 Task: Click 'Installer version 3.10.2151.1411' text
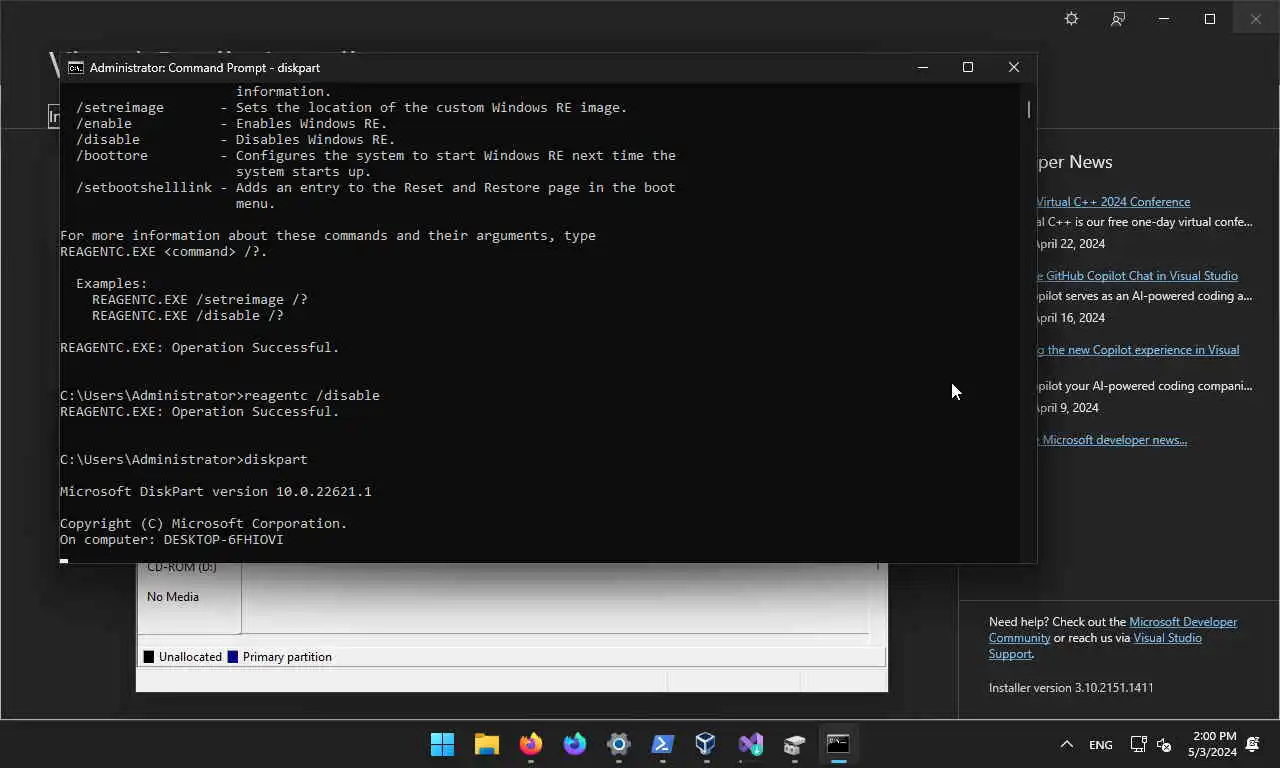1071,688
